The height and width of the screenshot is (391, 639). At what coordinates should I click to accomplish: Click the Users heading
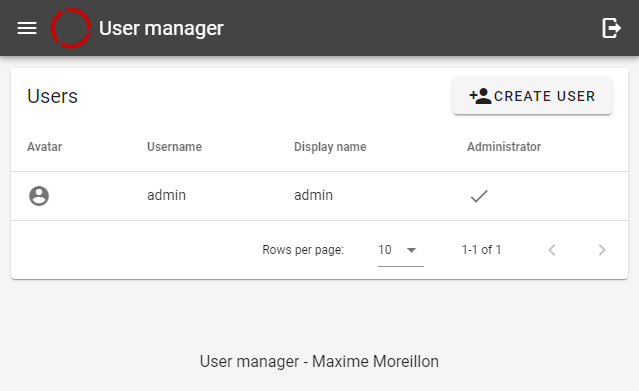(x=52, y=96)
